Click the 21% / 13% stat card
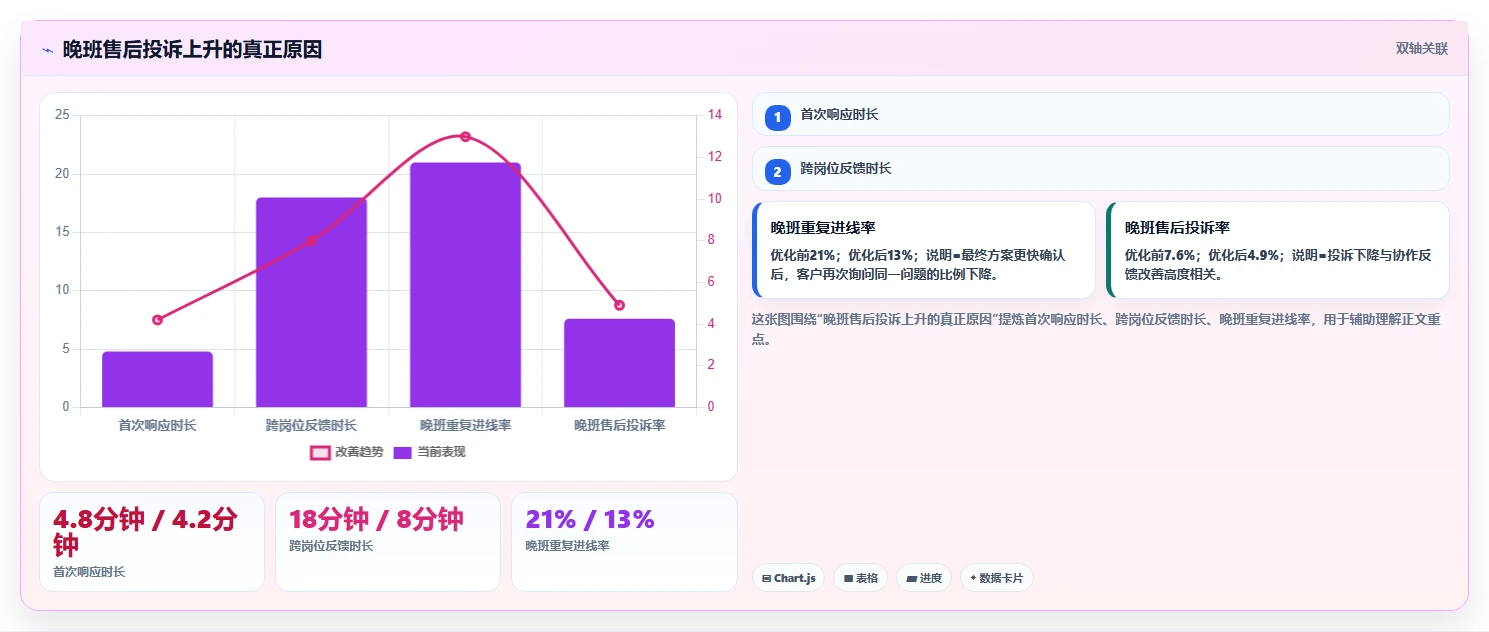Image resolution: width=1489 pixels, height=632 pixels. click(x=624, y=542)
